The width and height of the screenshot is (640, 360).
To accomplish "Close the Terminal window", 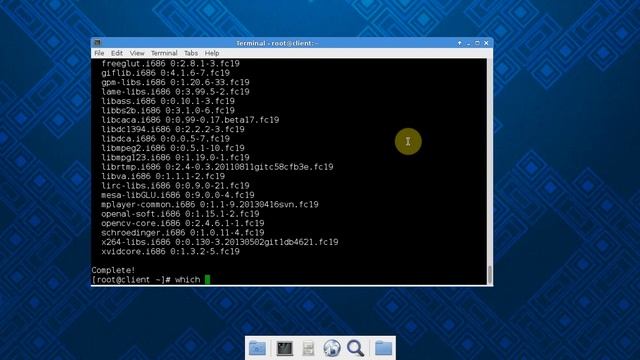I will click(x=486, y=43).
